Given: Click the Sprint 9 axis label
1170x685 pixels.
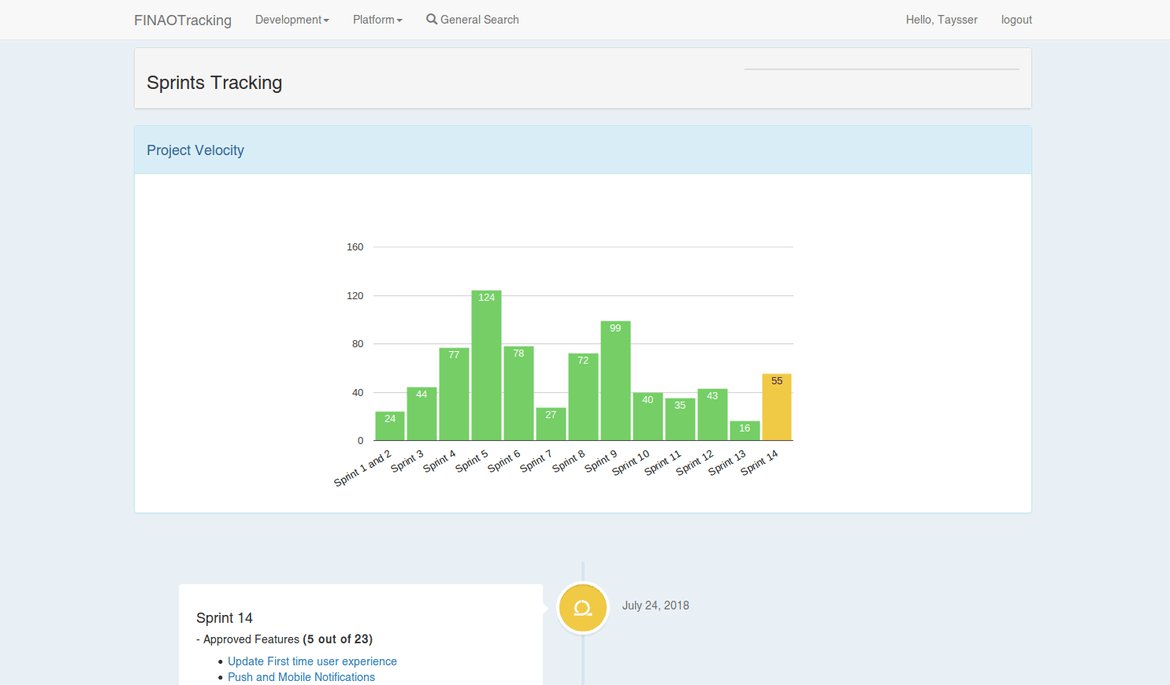Looking at the screenshot, I should [601, 461].
